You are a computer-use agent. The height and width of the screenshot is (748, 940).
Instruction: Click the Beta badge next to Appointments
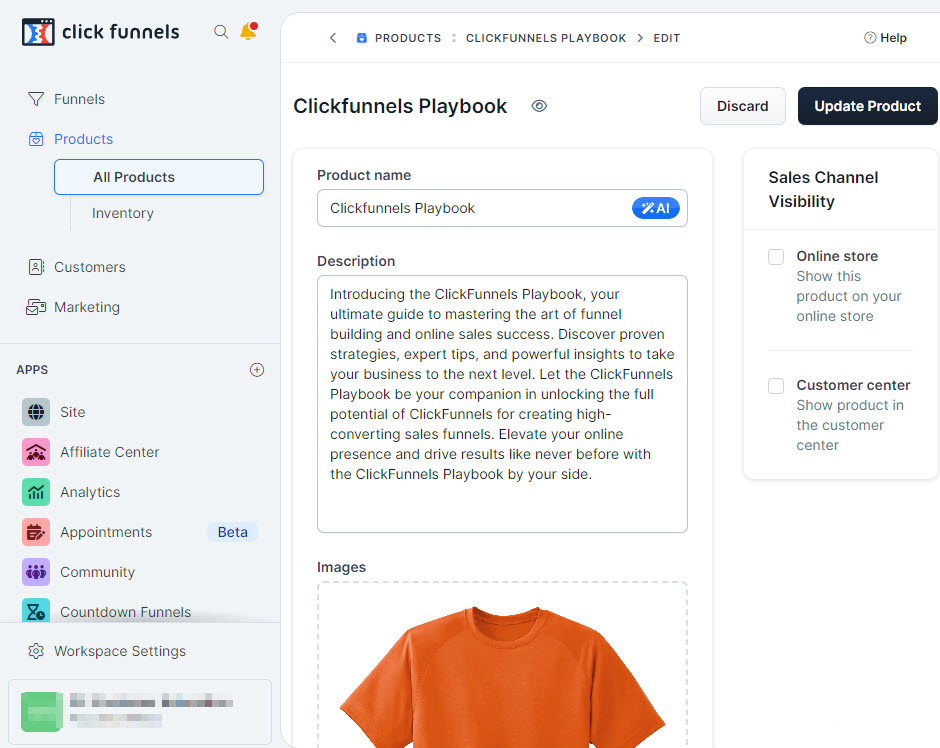point(233,532)
